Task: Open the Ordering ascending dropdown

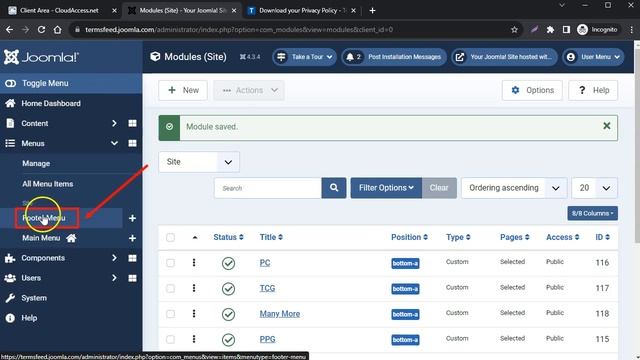Action: [514, 188]
